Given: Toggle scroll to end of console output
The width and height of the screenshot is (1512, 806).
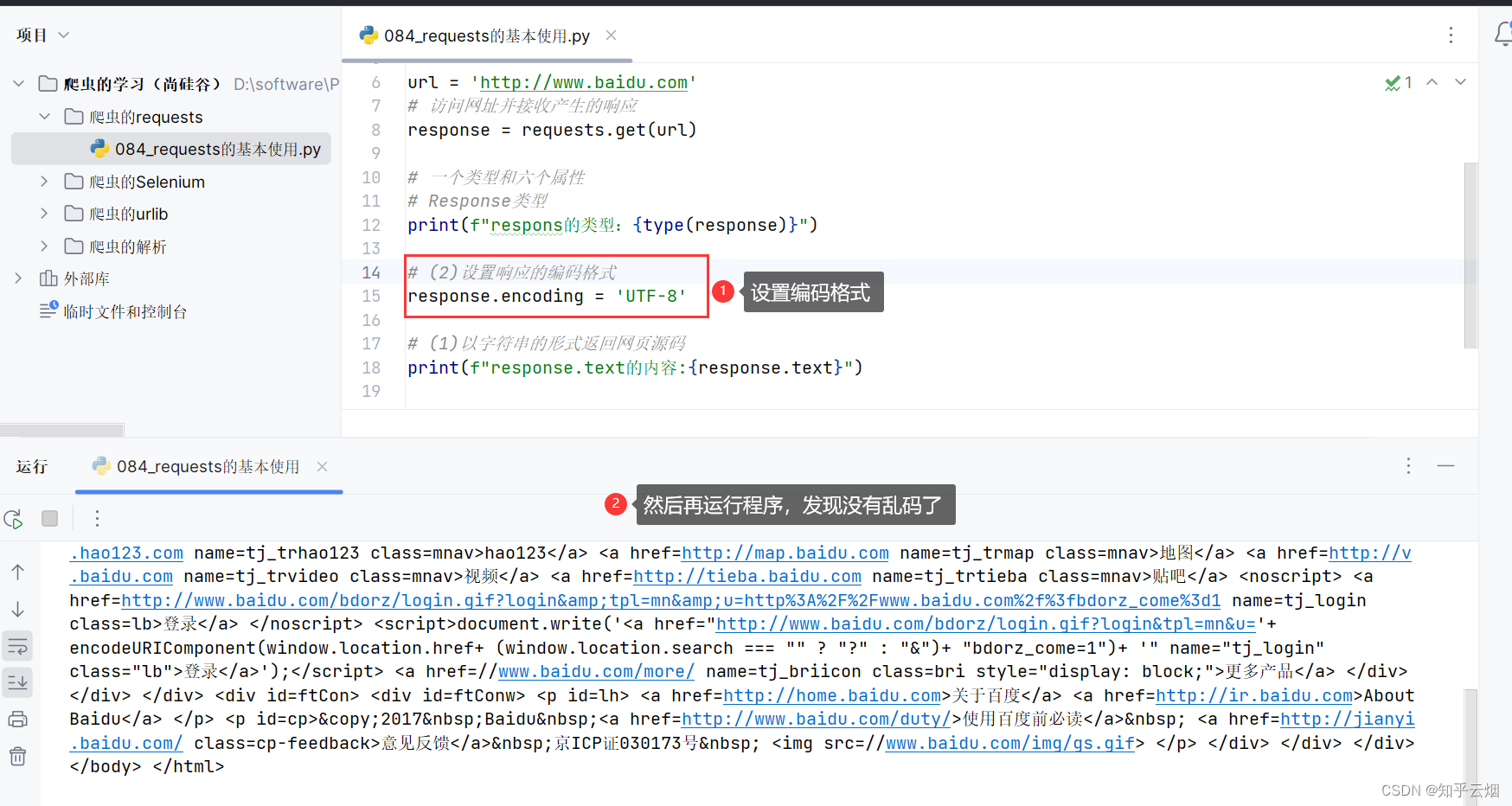Looking at the screenshot, I should (18, 682).
